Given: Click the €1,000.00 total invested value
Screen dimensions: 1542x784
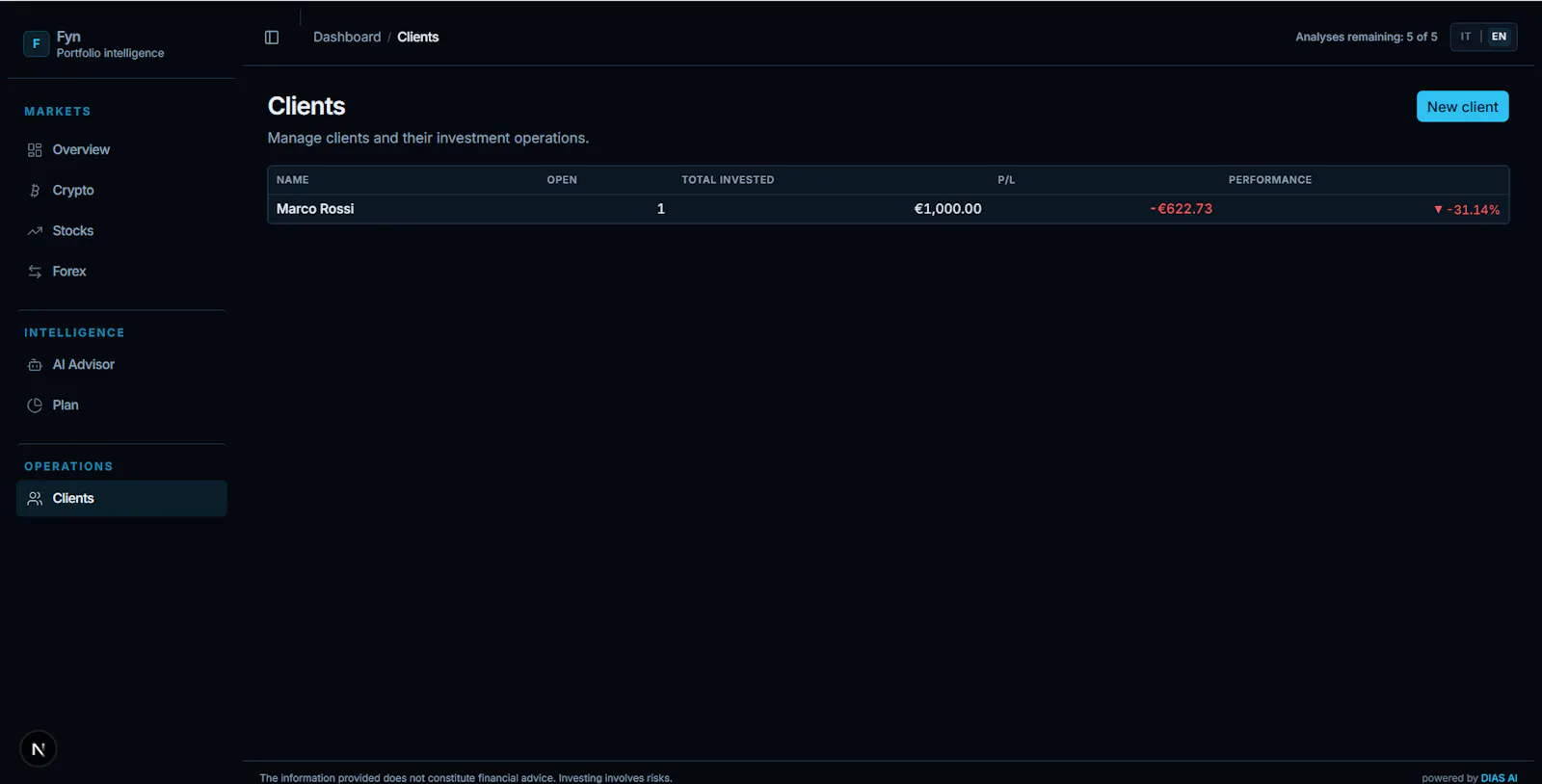Looking at the screenshot, I should pyautogui.click(x=947, y=209).
